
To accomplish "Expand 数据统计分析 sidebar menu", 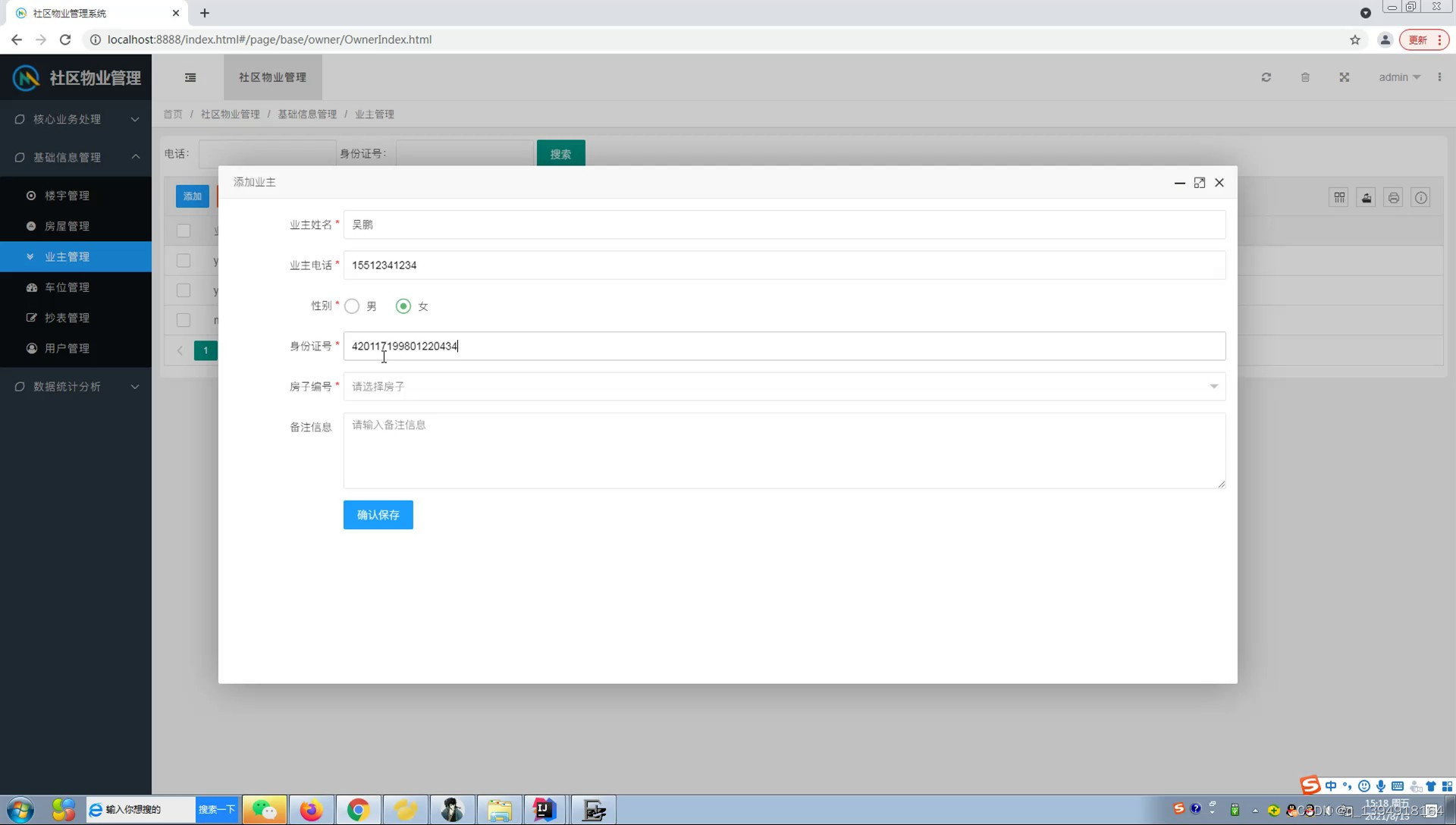I will click(76, 387).
